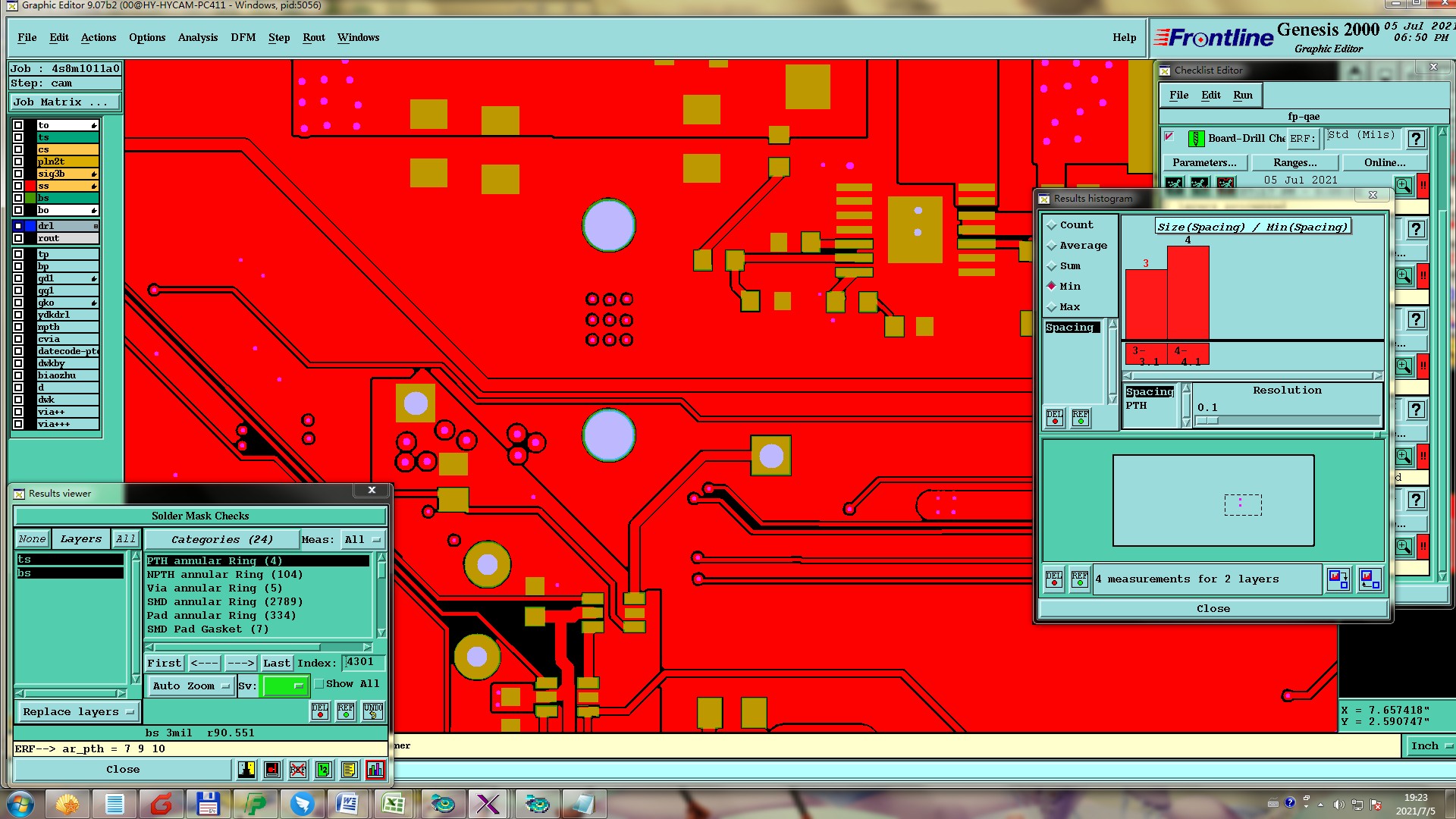This screenshot has width=1456, height=819.
Task: Click Excel icon in Windows taskbar
Action: tap(394, 803)
